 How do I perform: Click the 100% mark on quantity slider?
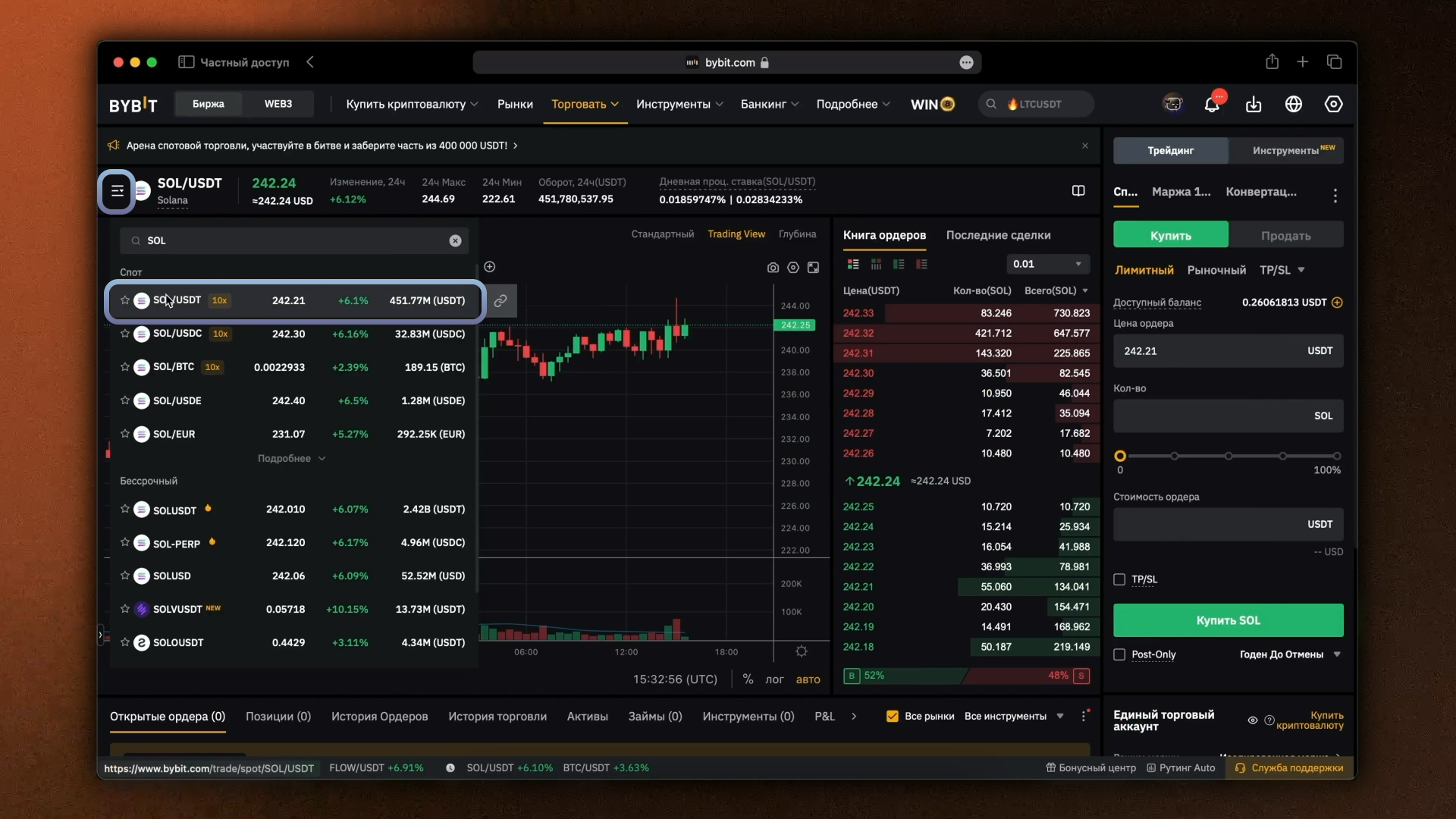tap(1336, 456)
